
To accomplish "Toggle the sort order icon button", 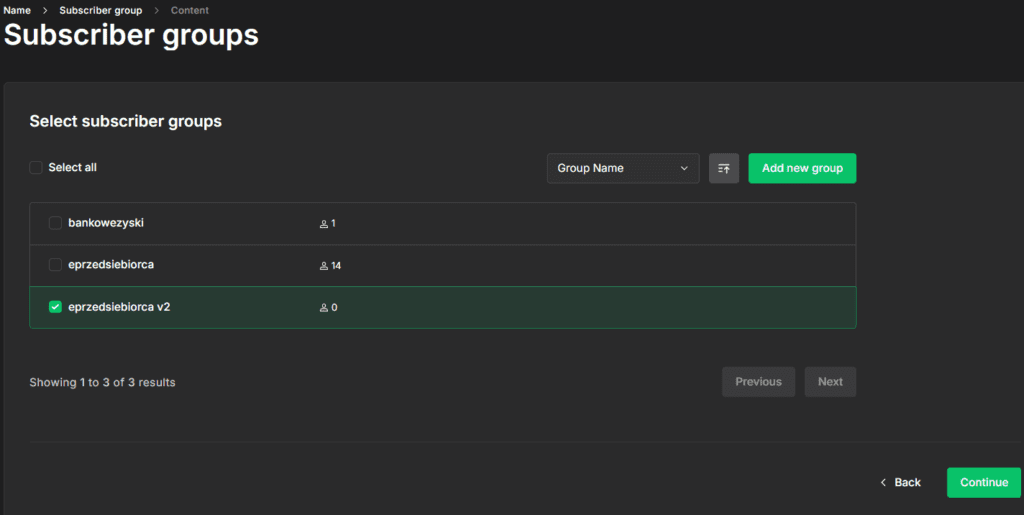I will point(724,168).
